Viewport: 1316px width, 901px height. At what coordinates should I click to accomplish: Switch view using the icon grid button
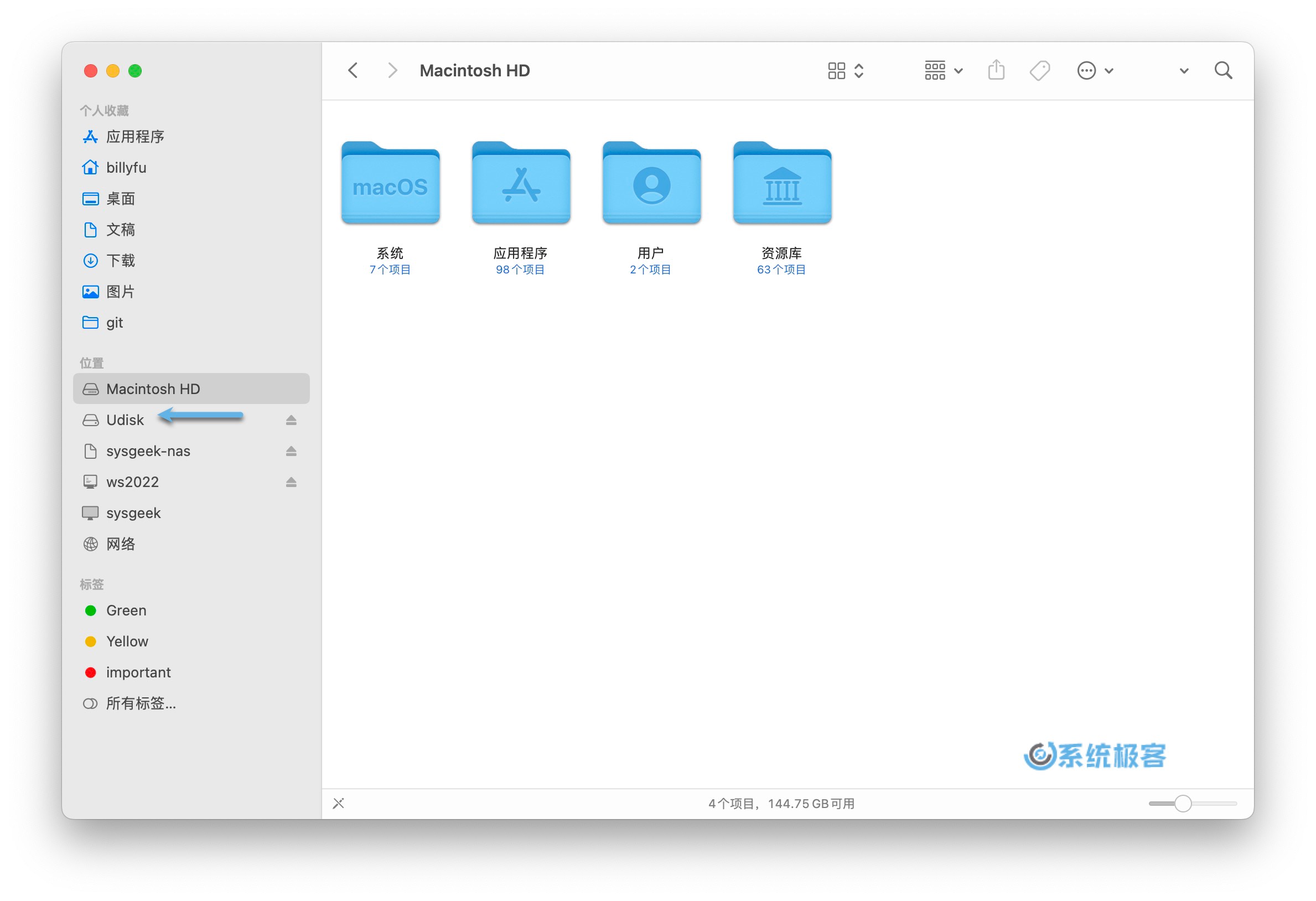pos(845,71)
